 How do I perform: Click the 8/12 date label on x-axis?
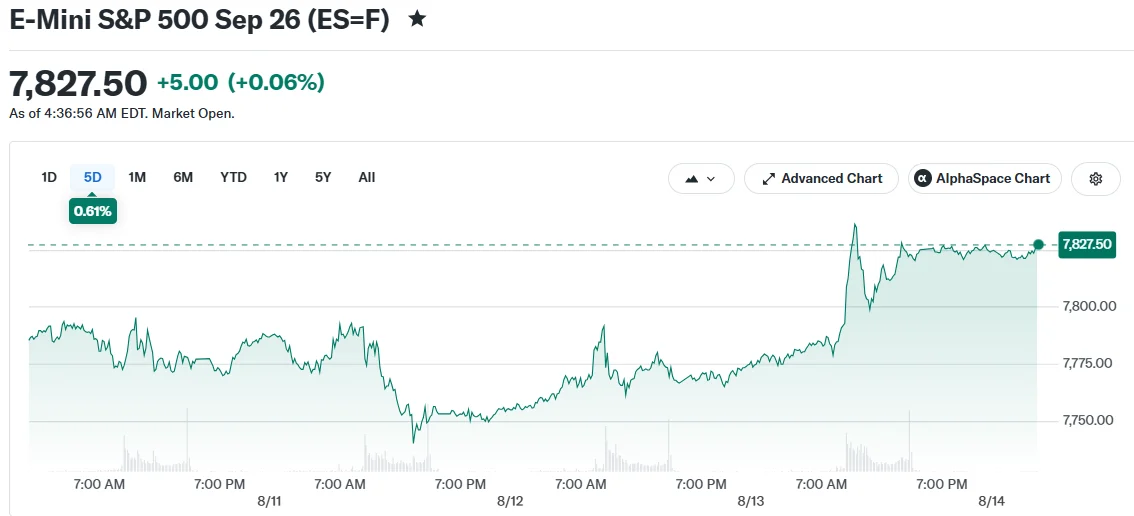pos(510,502)
